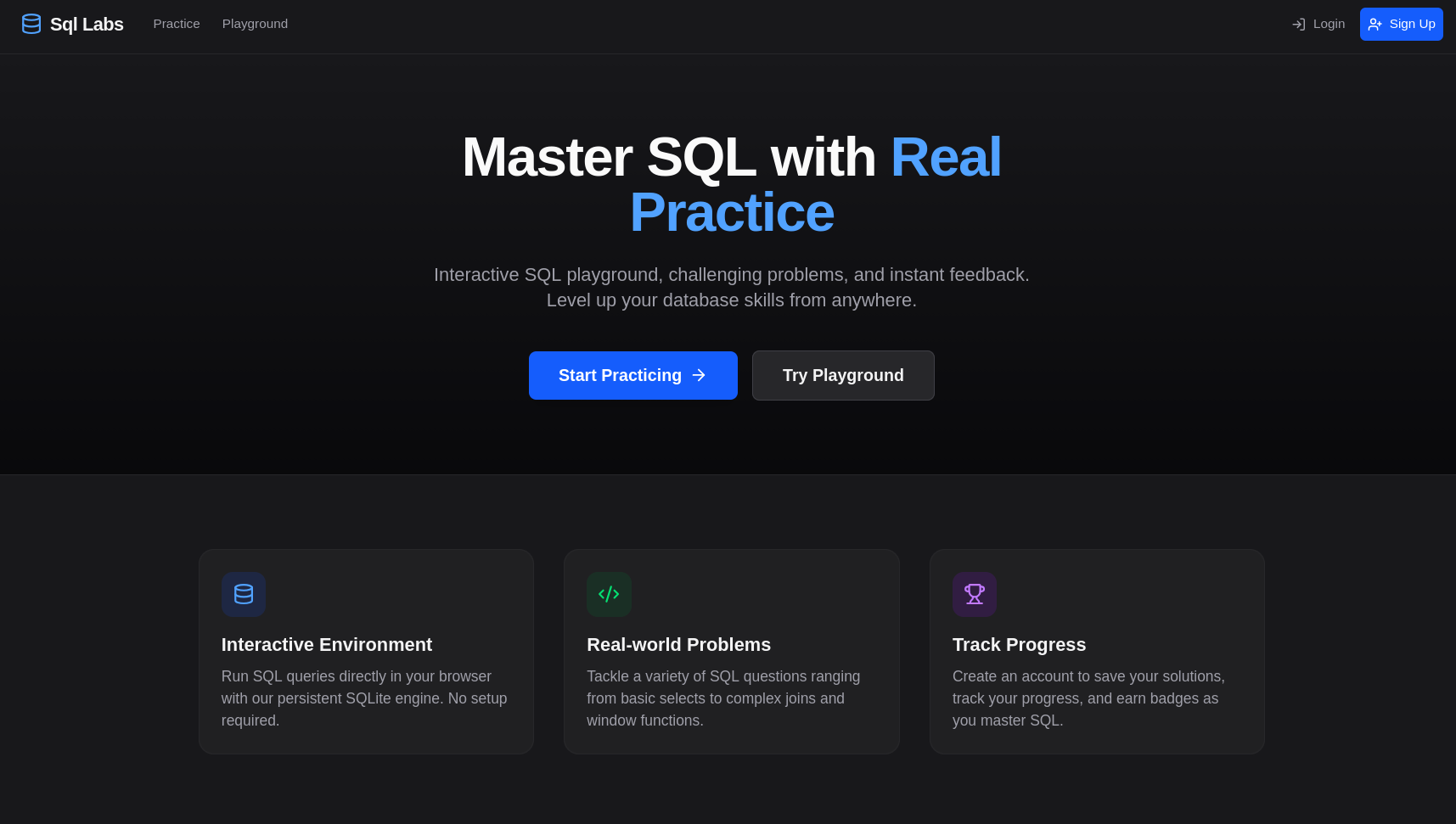Open Playground from the top navigation
1456x824 pixels.
255,24
